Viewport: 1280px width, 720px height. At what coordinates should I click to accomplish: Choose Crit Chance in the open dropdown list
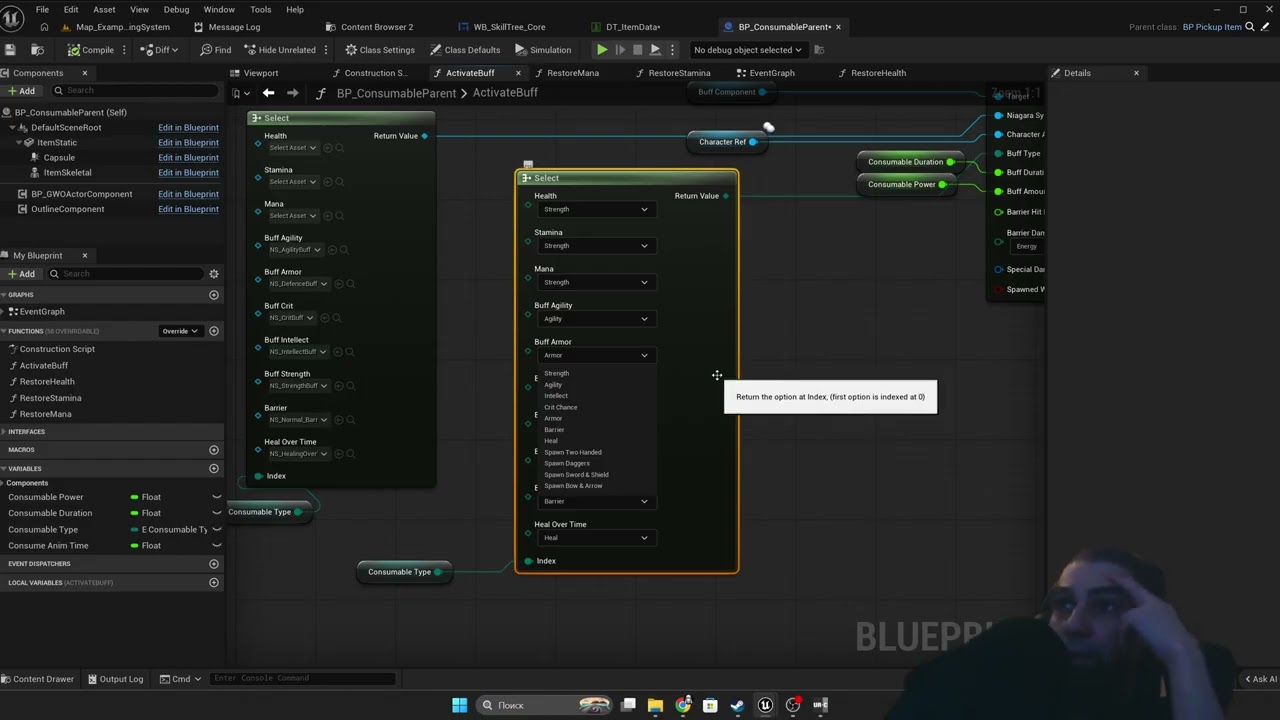coord(561,407)
